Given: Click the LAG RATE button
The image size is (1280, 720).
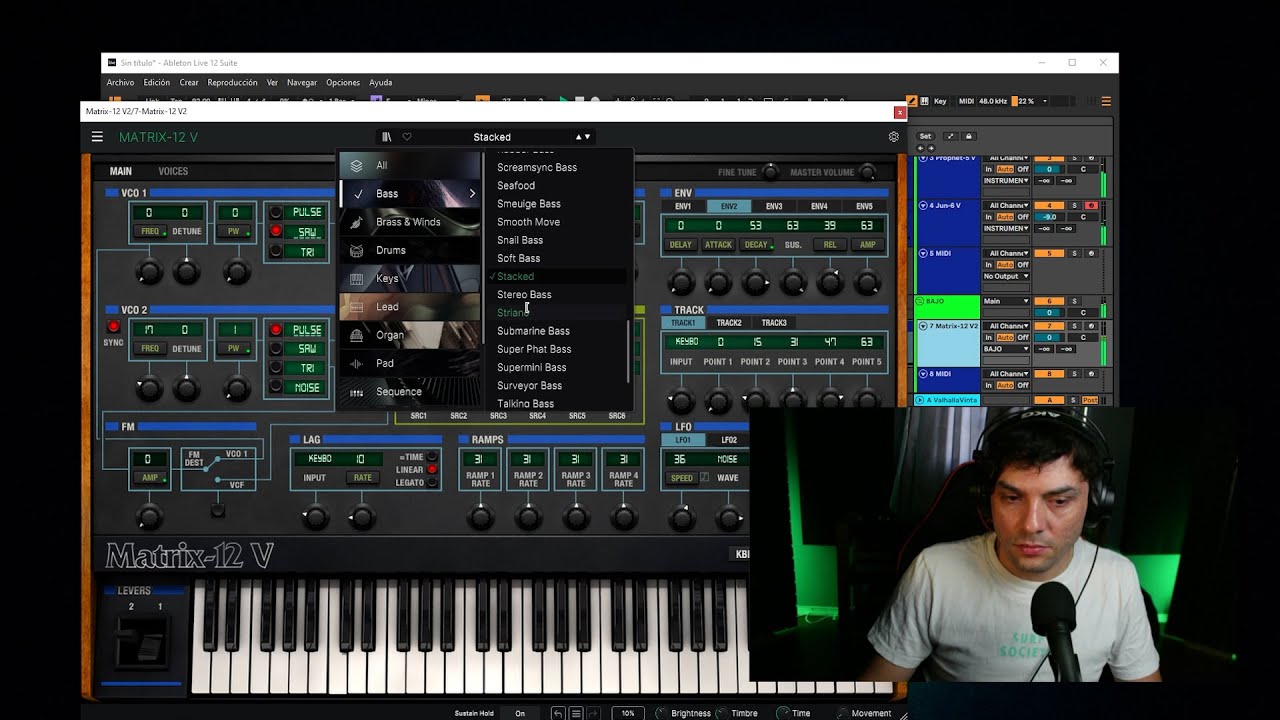Looking at the screenshot, I should pos(362,478).
